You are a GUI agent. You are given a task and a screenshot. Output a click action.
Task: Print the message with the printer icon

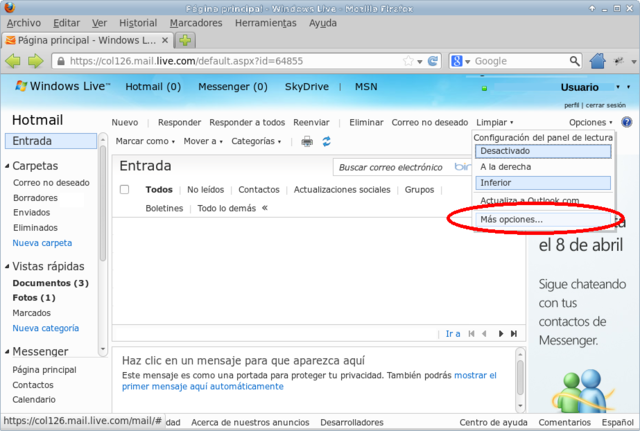[307, 142]
